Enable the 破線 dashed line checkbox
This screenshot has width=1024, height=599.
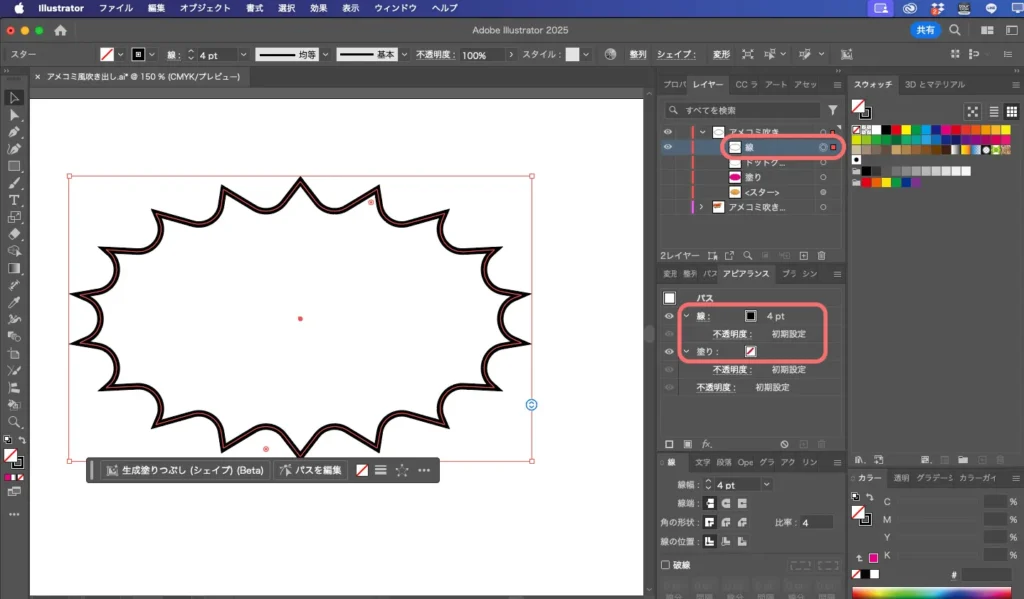(x=666, y=565)
